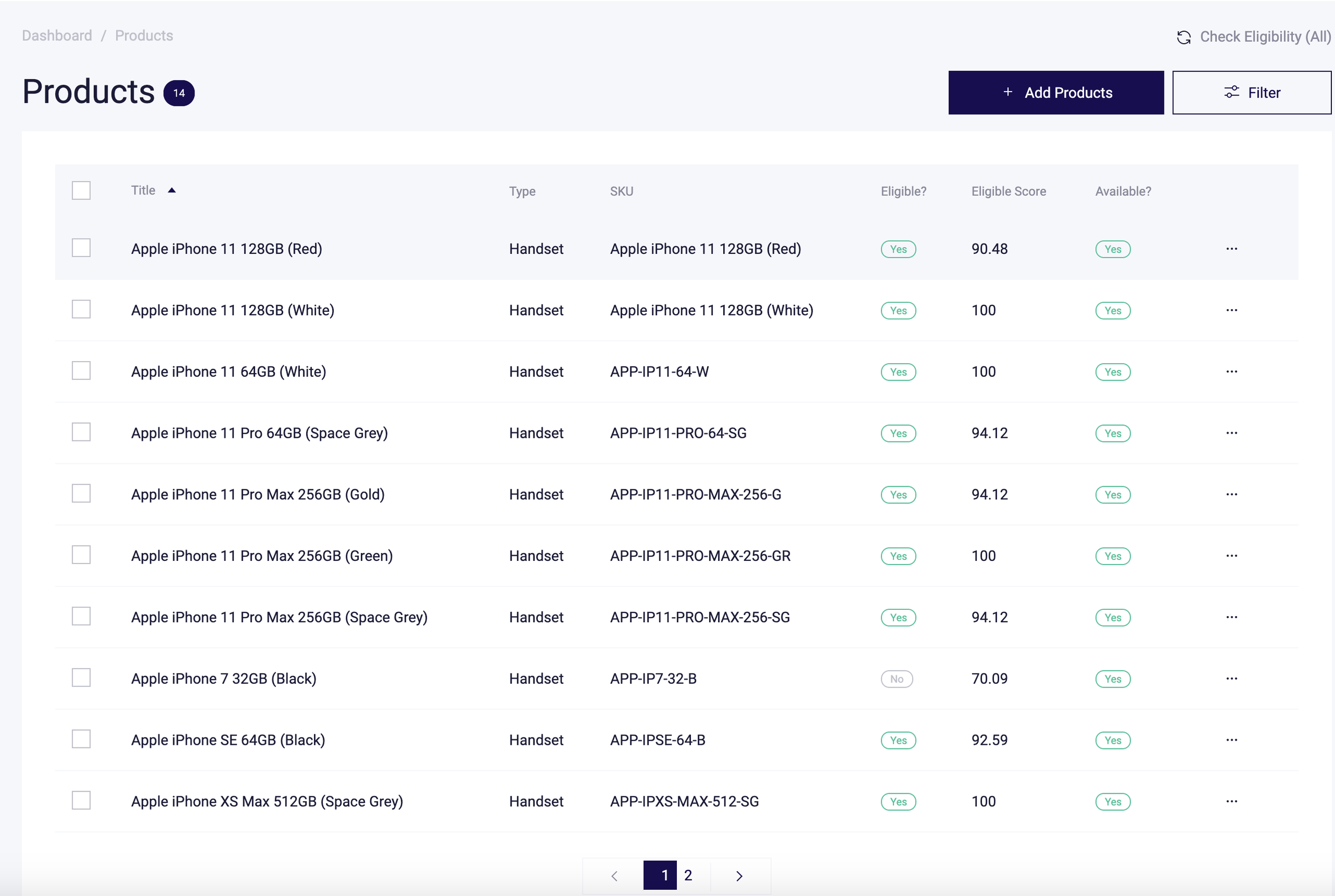The image size is (1335, 896).
Task: Click the SKU APP-IP7-32-B
Action: 653,679
